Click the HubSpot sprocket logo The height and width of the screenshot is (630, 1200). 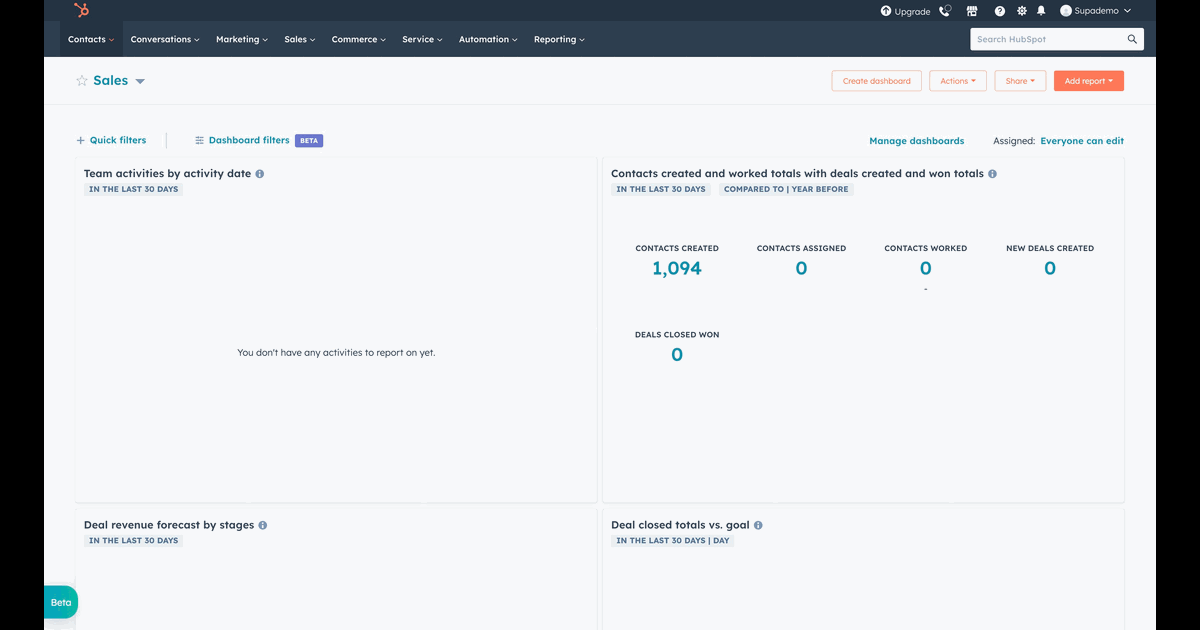pyautogui.click(x=81, y=10)
